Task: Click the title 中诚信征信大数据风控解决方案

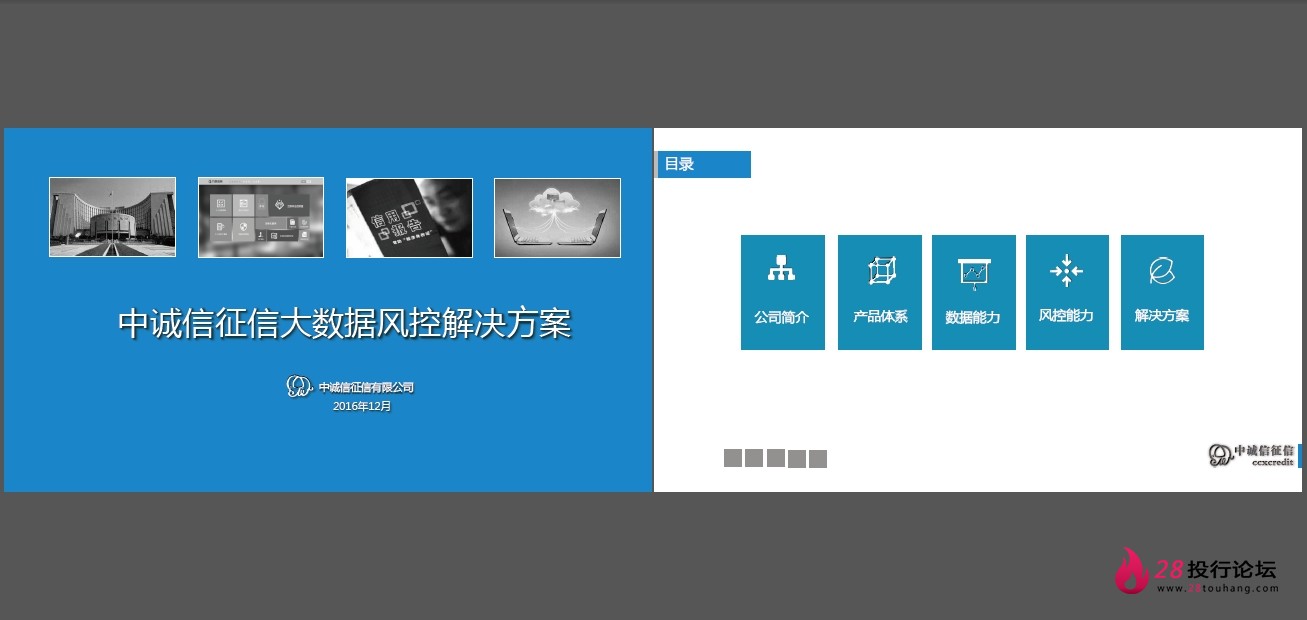Action: point(345,324)
